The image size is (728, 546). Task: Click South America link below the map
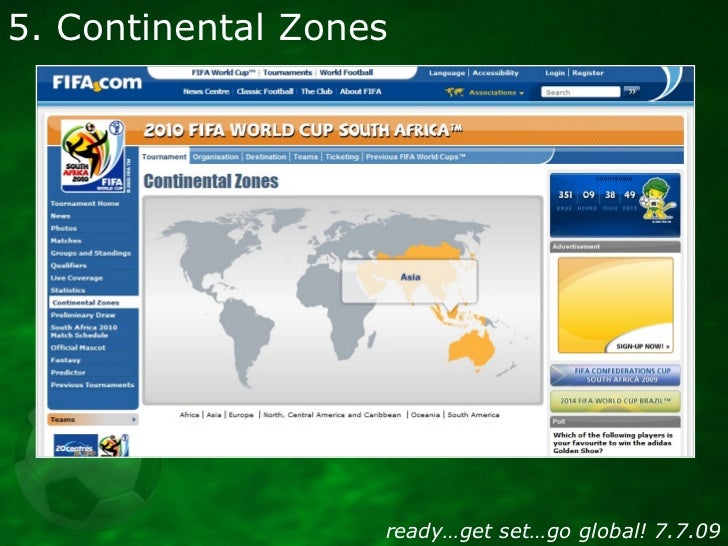pyautogui.click(x=473, y=415)
